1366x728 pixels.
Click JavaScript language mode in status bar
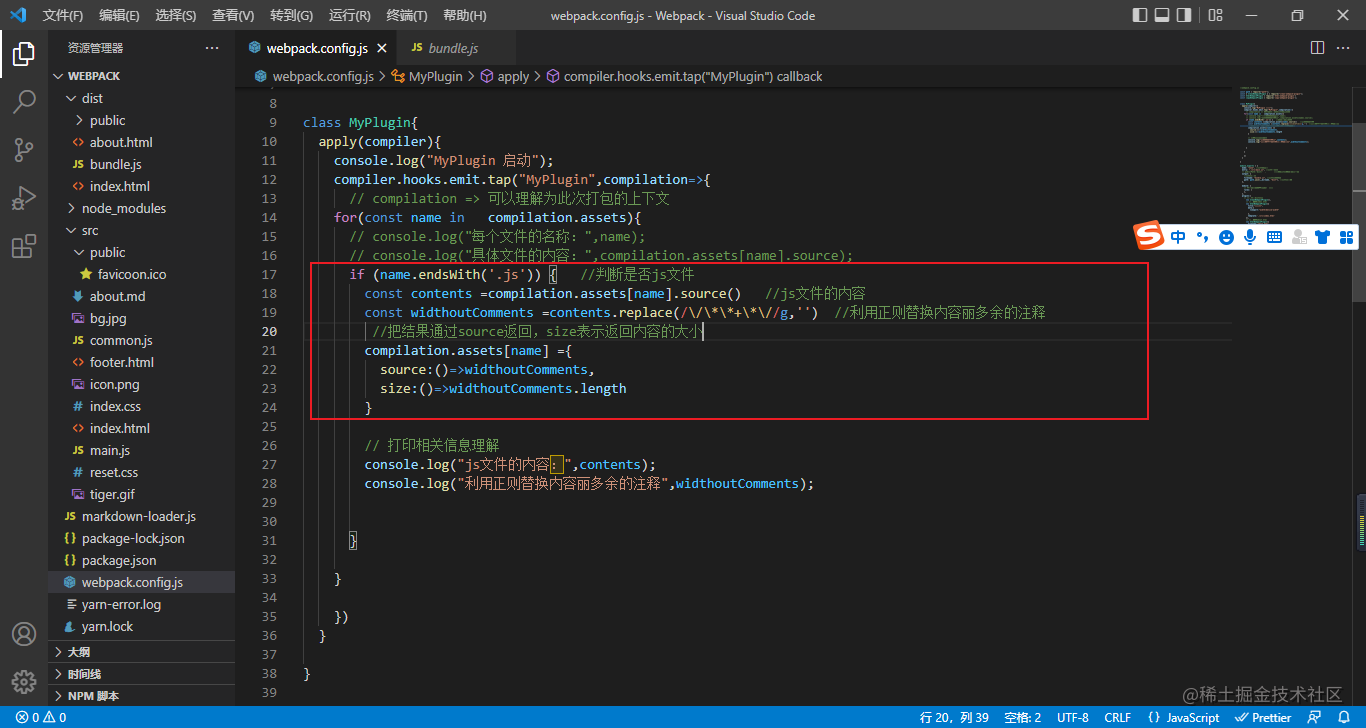pos(1184,717)
